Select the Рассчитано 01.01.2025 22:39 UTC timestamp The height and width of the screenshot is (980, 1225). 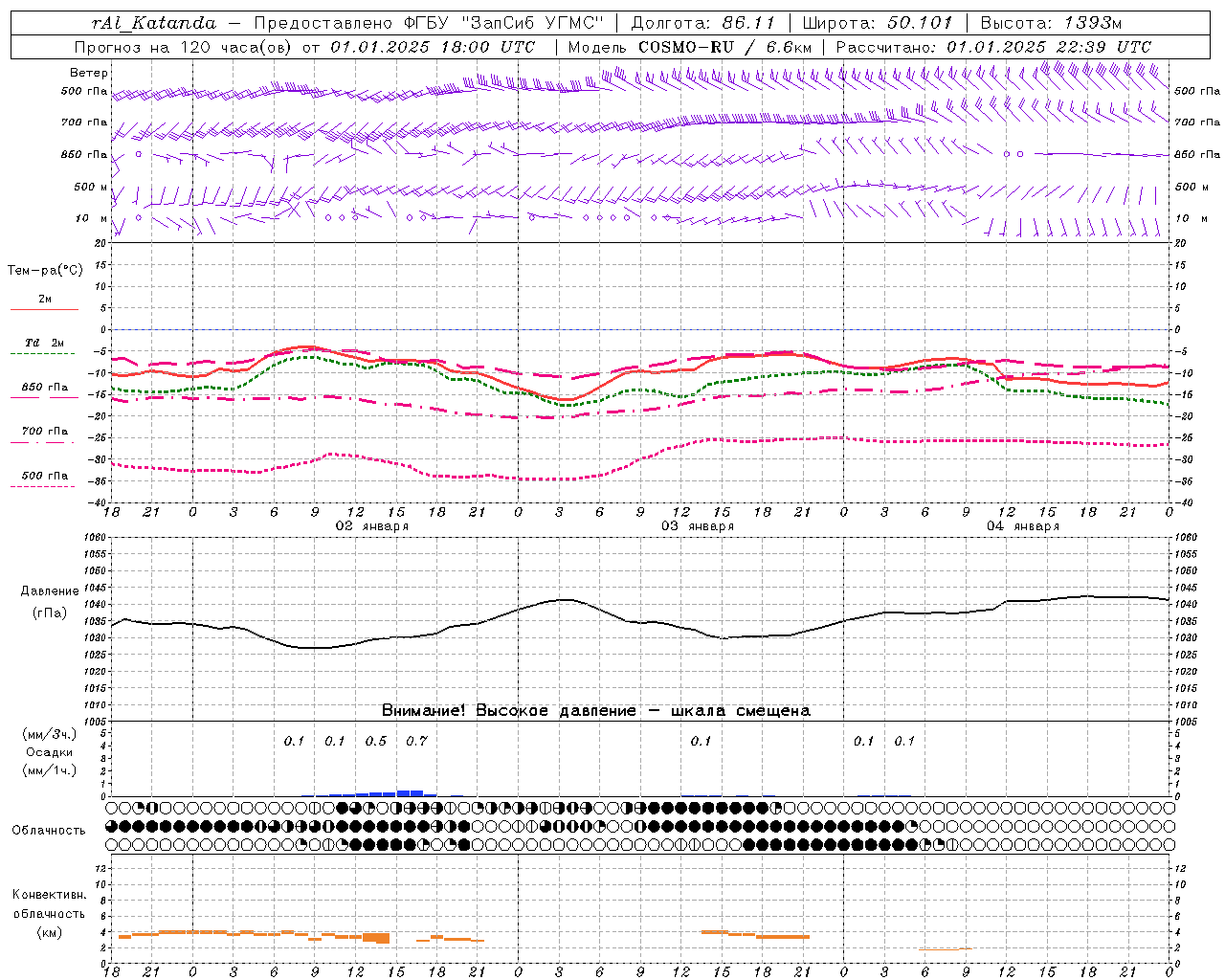[993, 47]
